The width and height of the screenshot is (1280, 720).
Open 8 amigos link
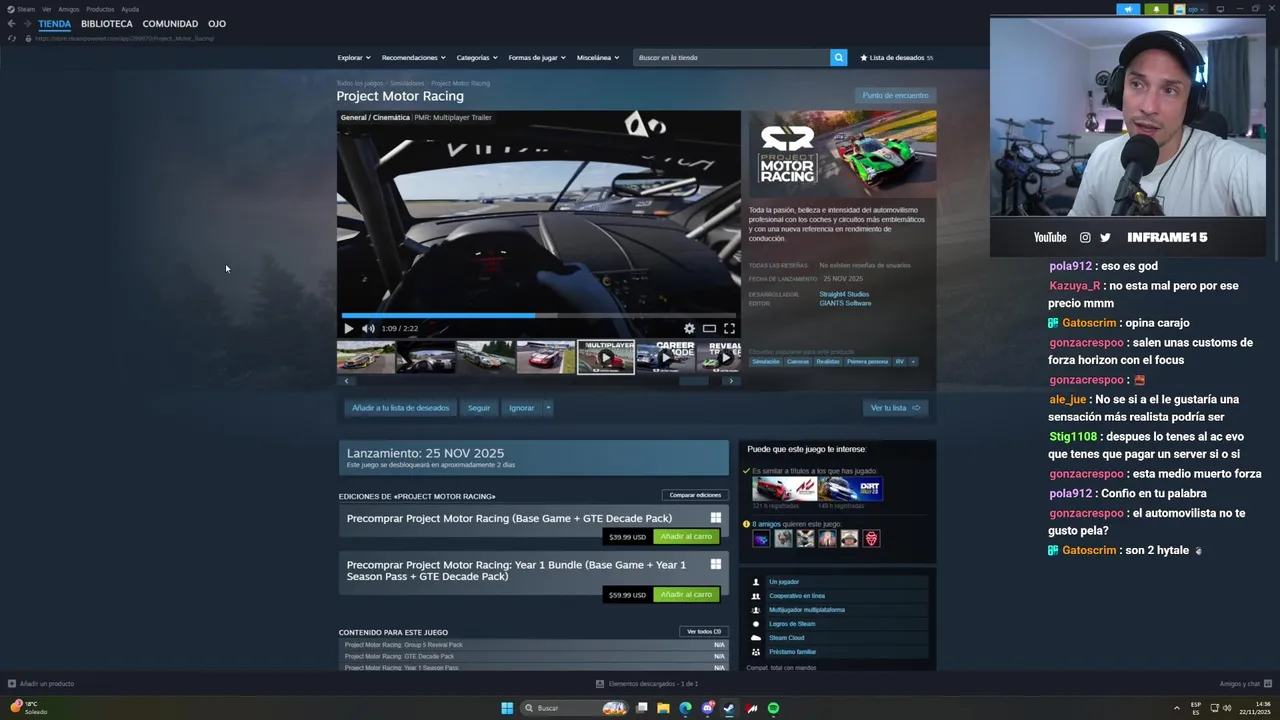click(x=768, y=524)
